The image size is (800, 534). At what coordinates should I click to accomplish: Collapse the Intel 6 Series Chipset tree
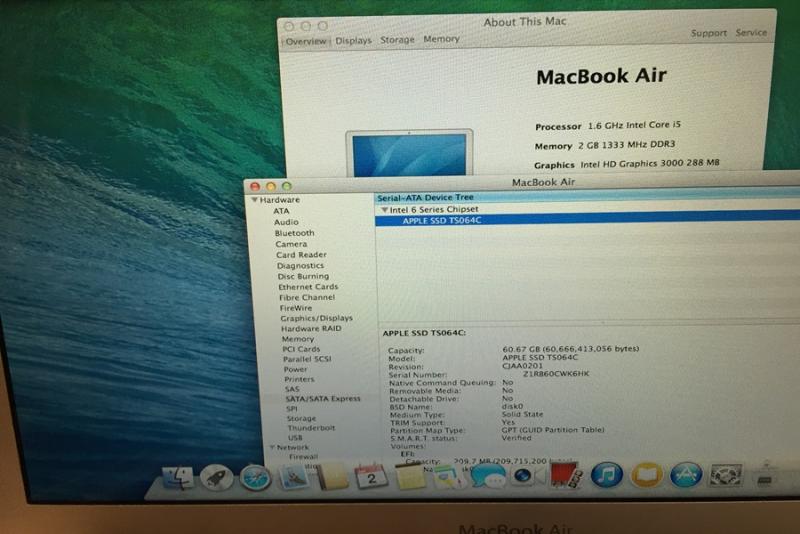click(384, 210)
